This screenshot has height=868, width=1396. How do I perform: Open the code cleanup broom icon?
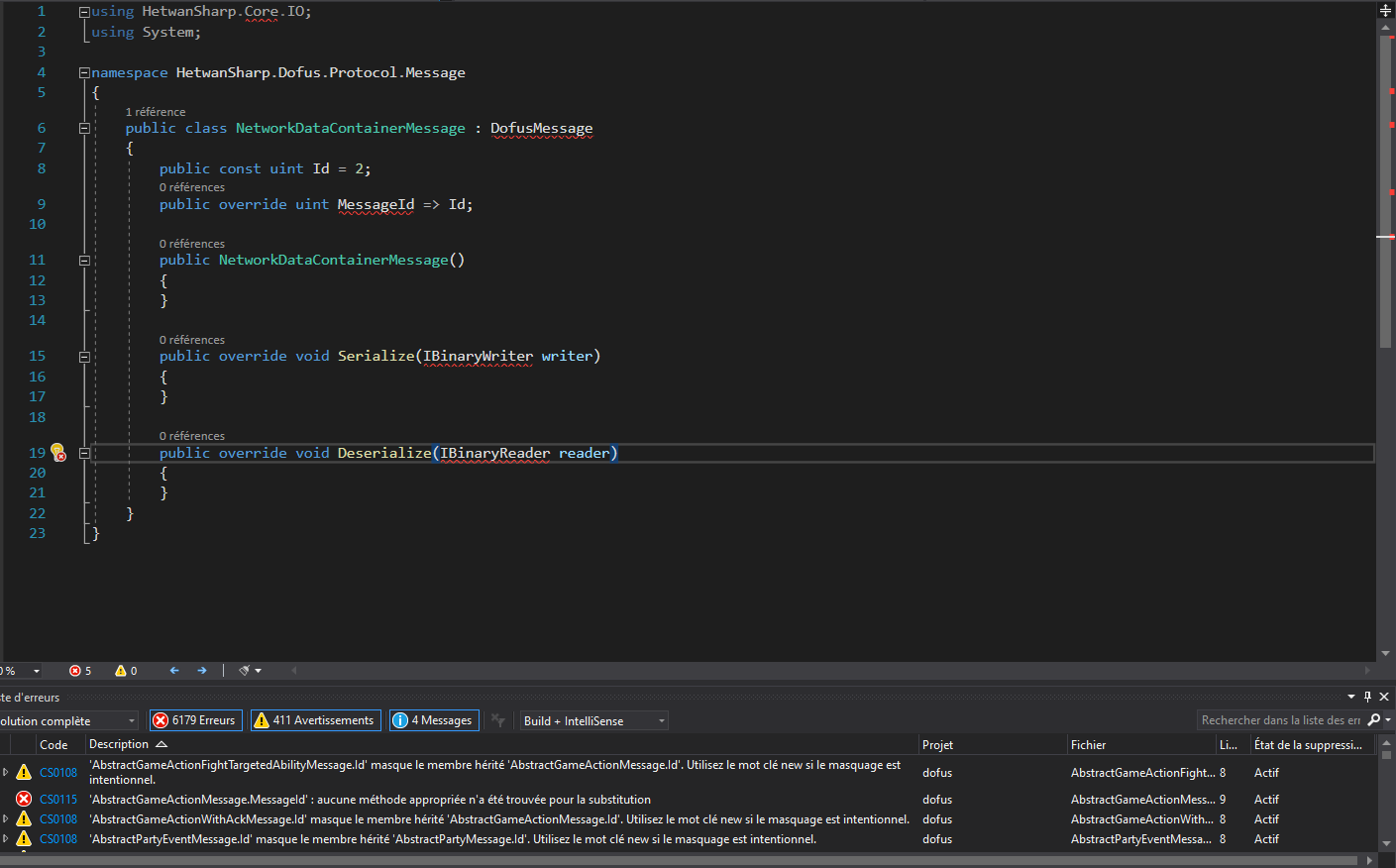click(244, 671)
